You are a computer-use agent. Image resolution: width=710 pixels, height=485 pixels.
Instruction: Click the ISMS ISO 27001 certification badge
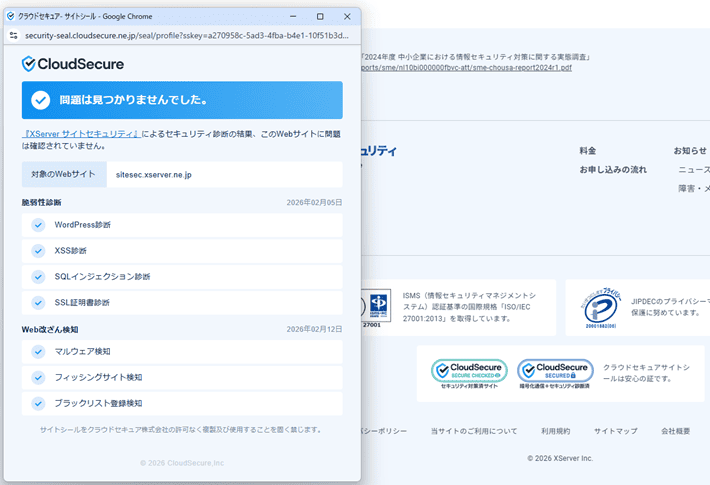[x=380, y=303]
